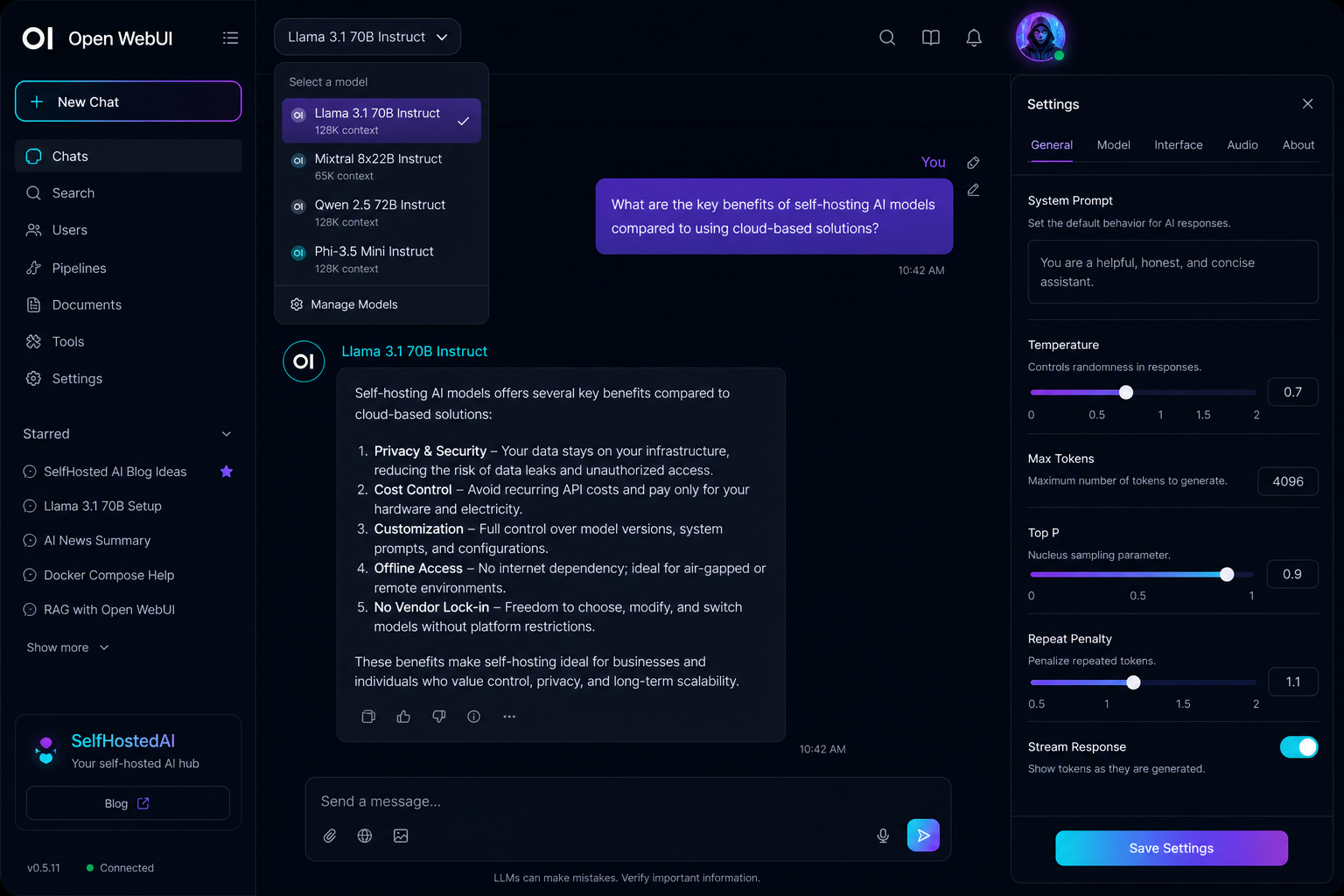The height and width of the screenshot is (896, 1344).
Task: Open Settings in the sidebar
Action: click(x=129, y=378)
